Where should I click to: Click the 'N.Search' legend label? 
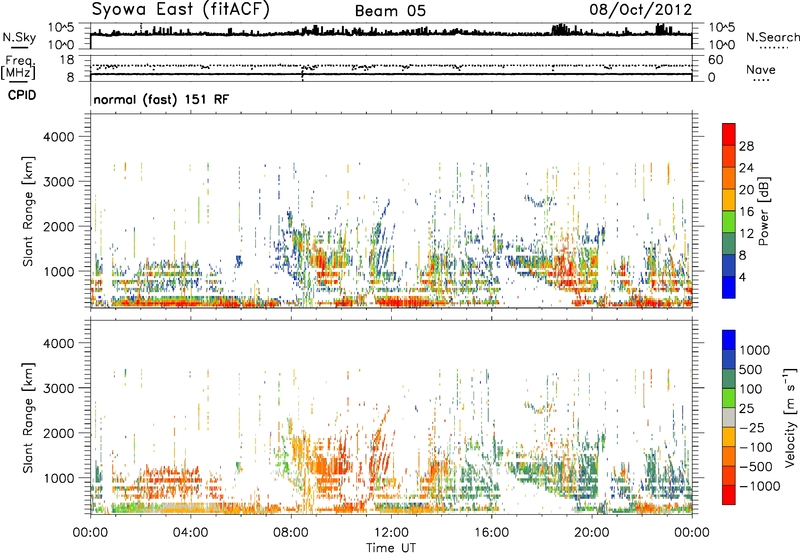pyautogui.click(x=772, y=37)
